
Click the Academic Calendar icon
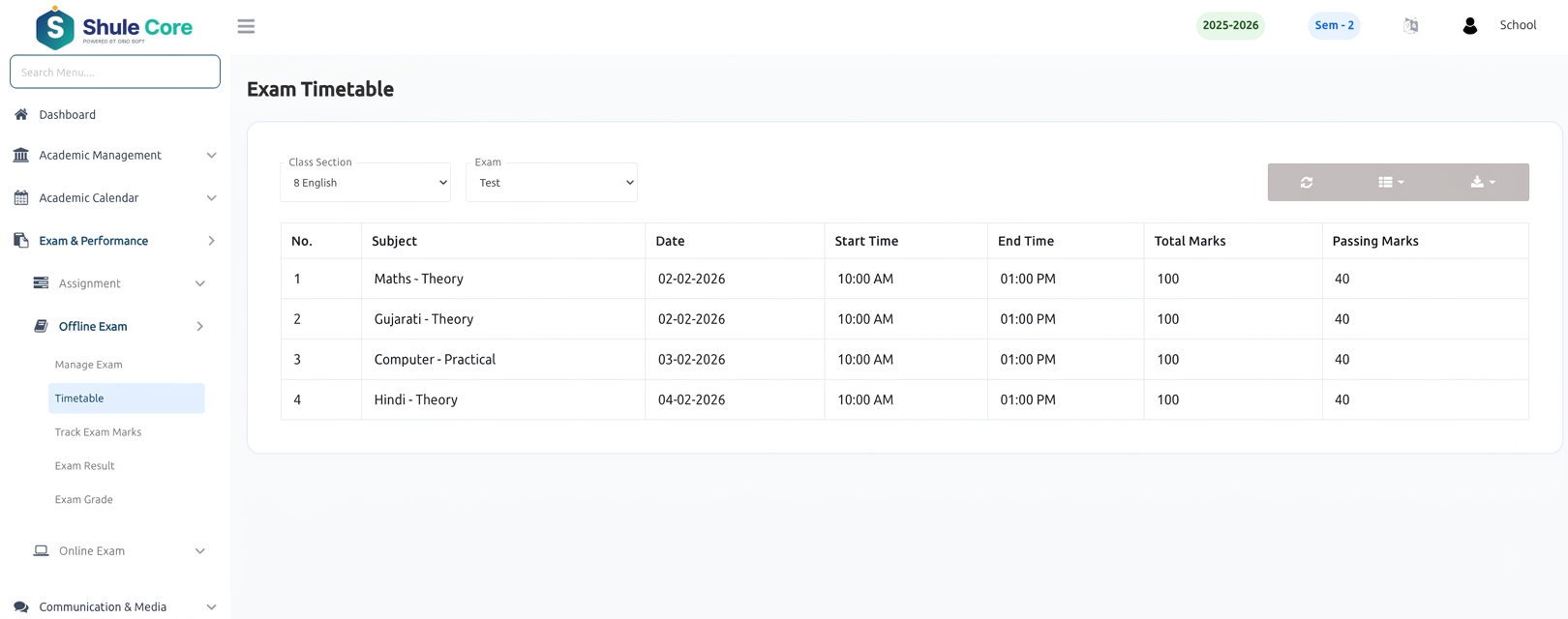[21, 198]
